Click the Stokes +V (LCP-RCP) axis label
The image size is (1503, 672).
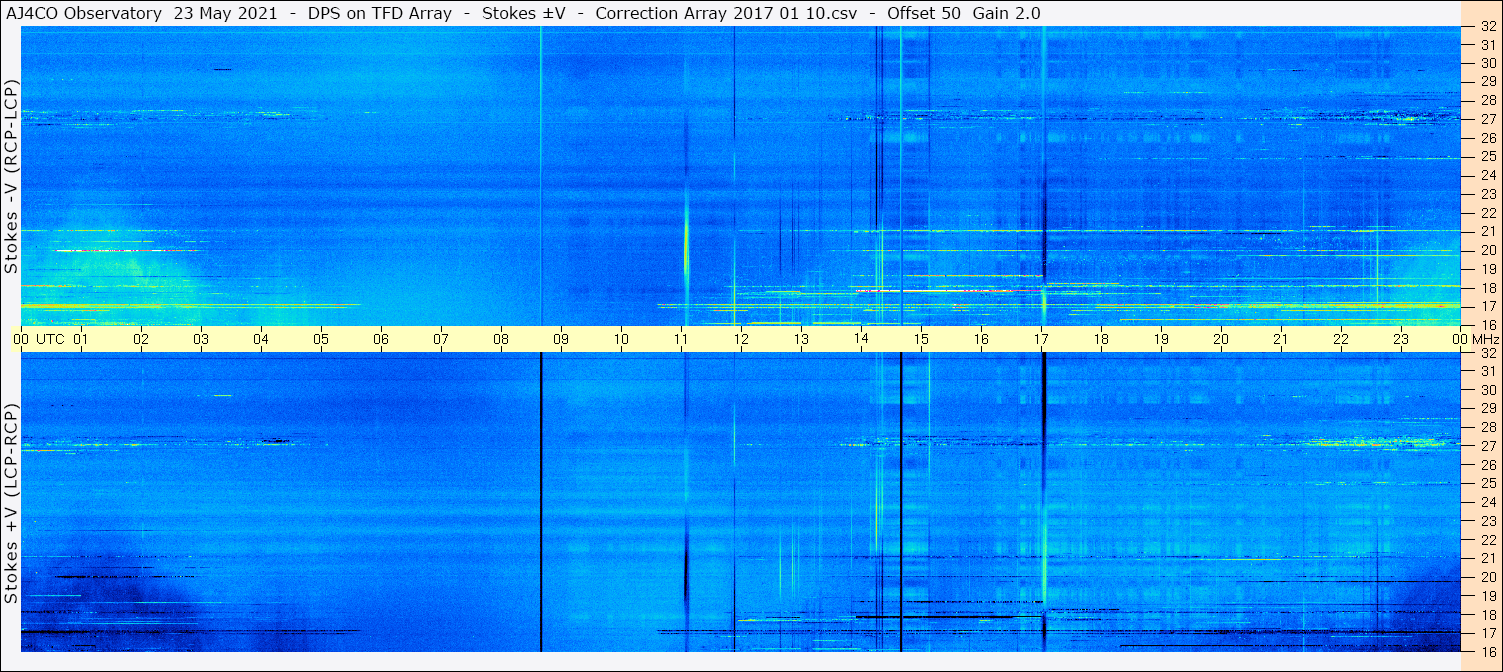[x=11, y=504]
